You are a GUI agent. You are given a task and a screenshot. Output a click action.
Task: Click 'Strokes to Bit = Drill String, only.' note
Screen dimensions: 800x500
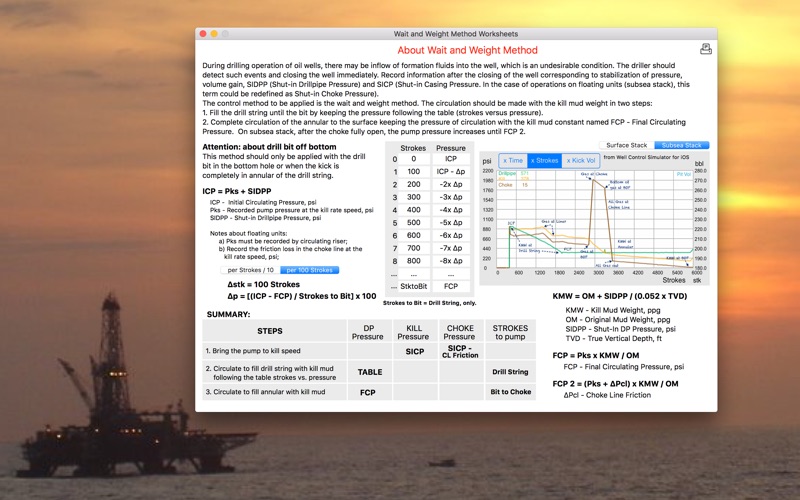click(429, 303)
